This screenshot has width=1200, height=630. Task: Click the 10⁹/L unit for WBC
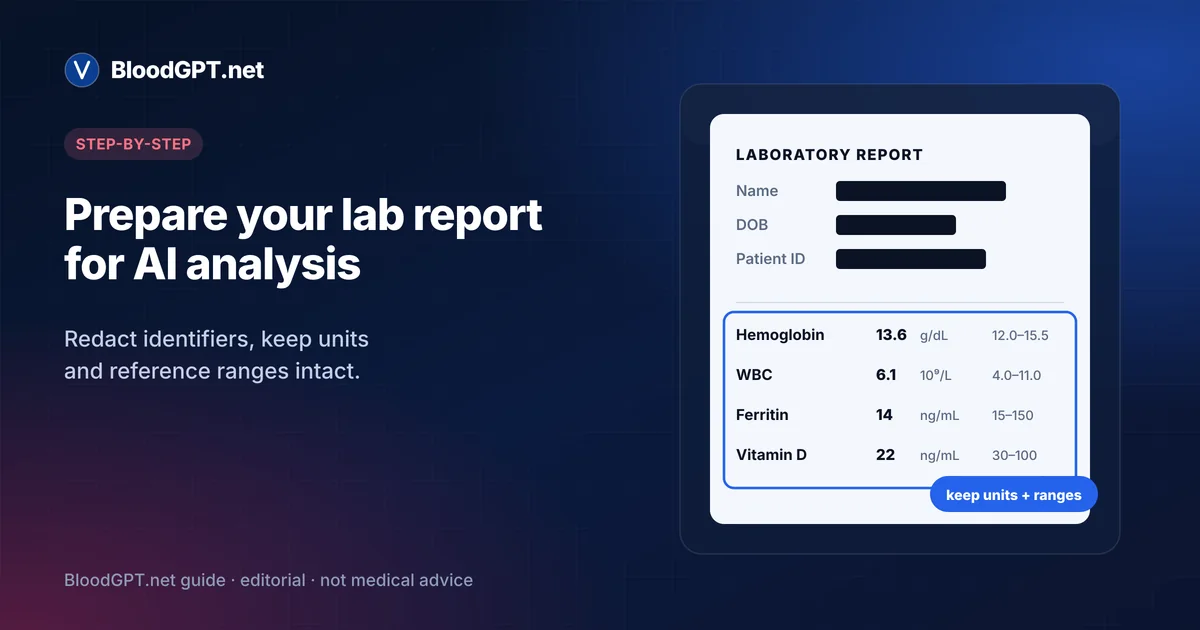936,375
